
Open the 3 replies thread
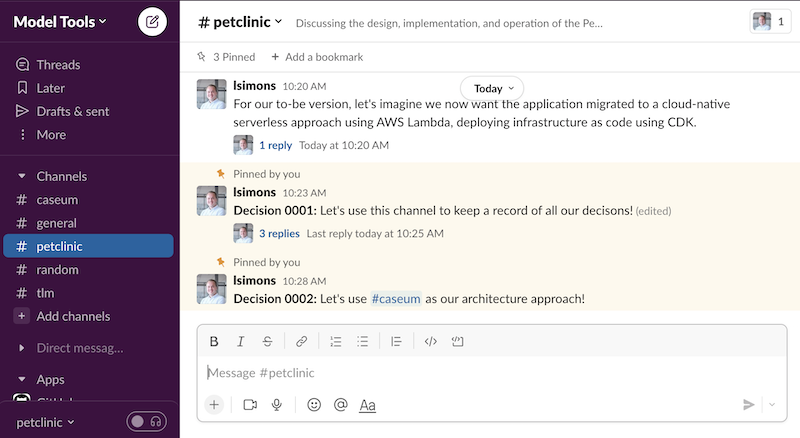click(279, 234)
